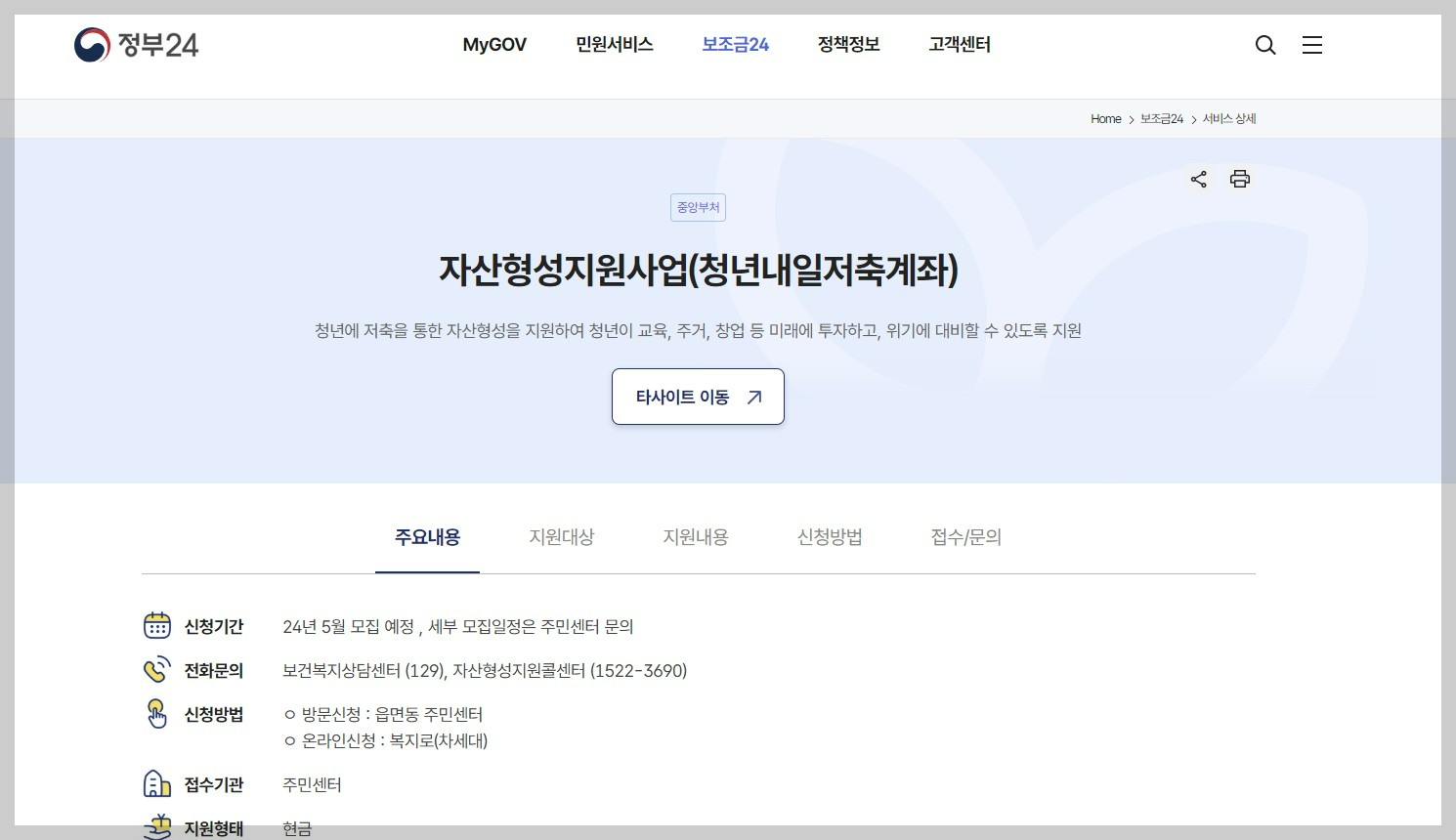Screen dimensions: 1456x840
Task: Click the 서비스 상세 breadcrumb
Action: click(x=1229, y=119)
